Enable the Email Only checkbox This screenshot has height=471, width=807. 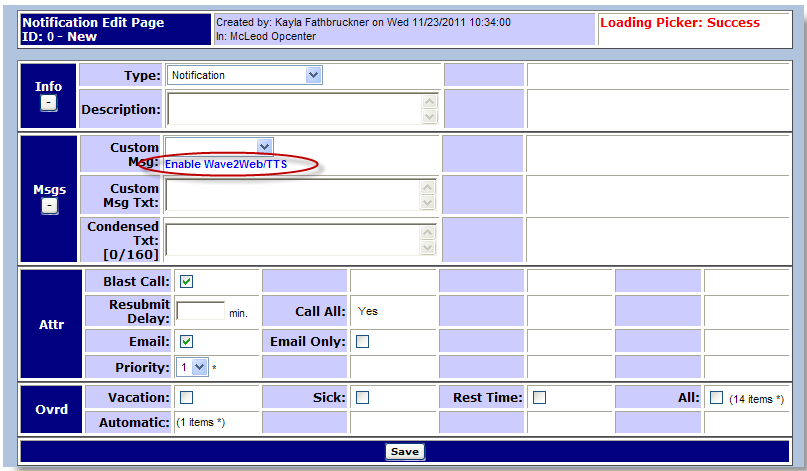click(362, 341)
